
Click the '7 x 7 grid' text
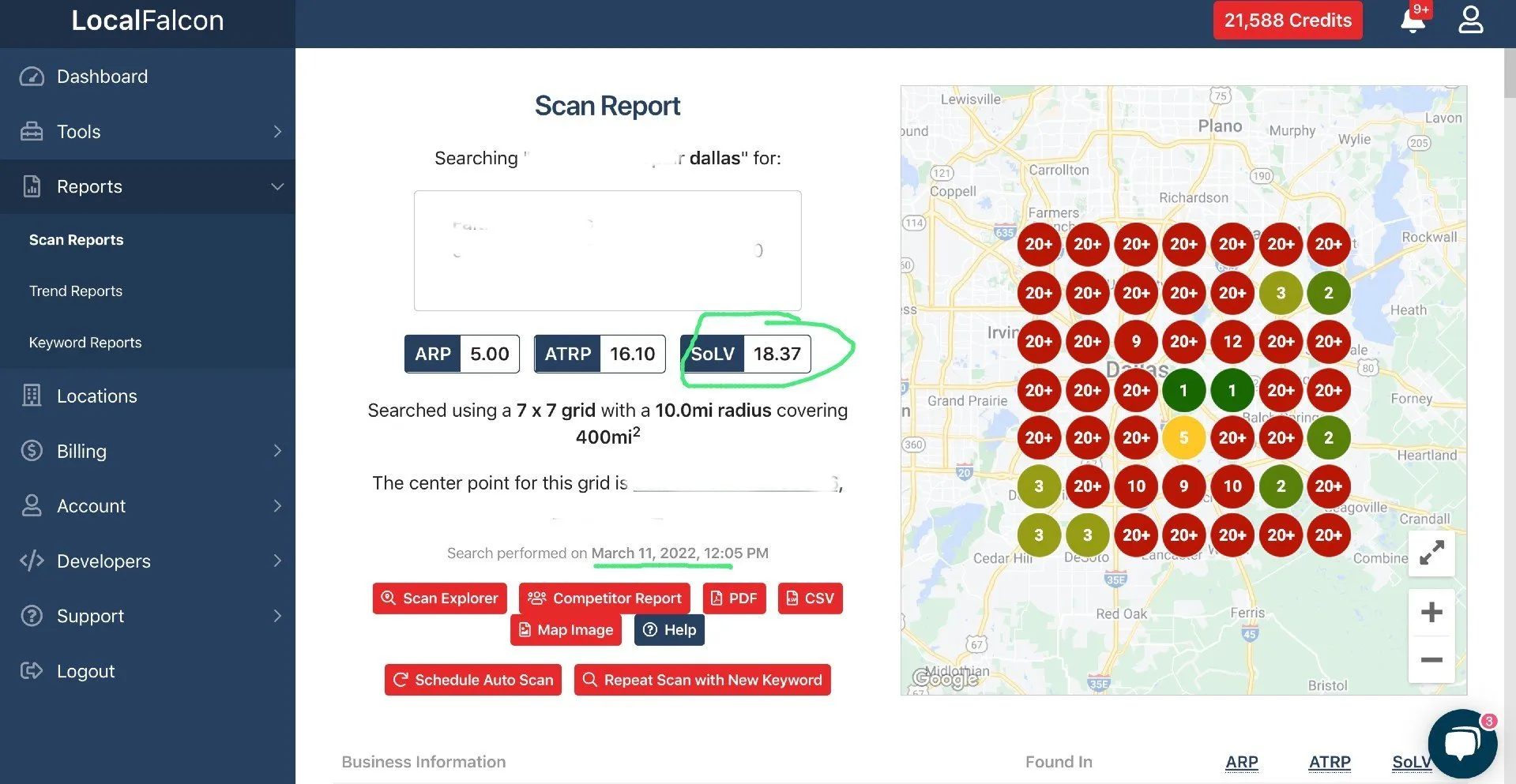[555, 411]
